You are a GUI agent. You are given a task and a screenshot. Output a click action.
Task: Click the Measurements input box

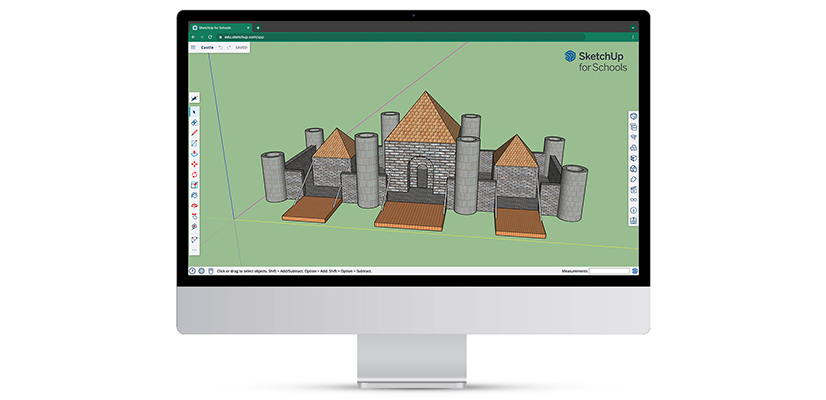pyautogui.click(x=609, y=271)
